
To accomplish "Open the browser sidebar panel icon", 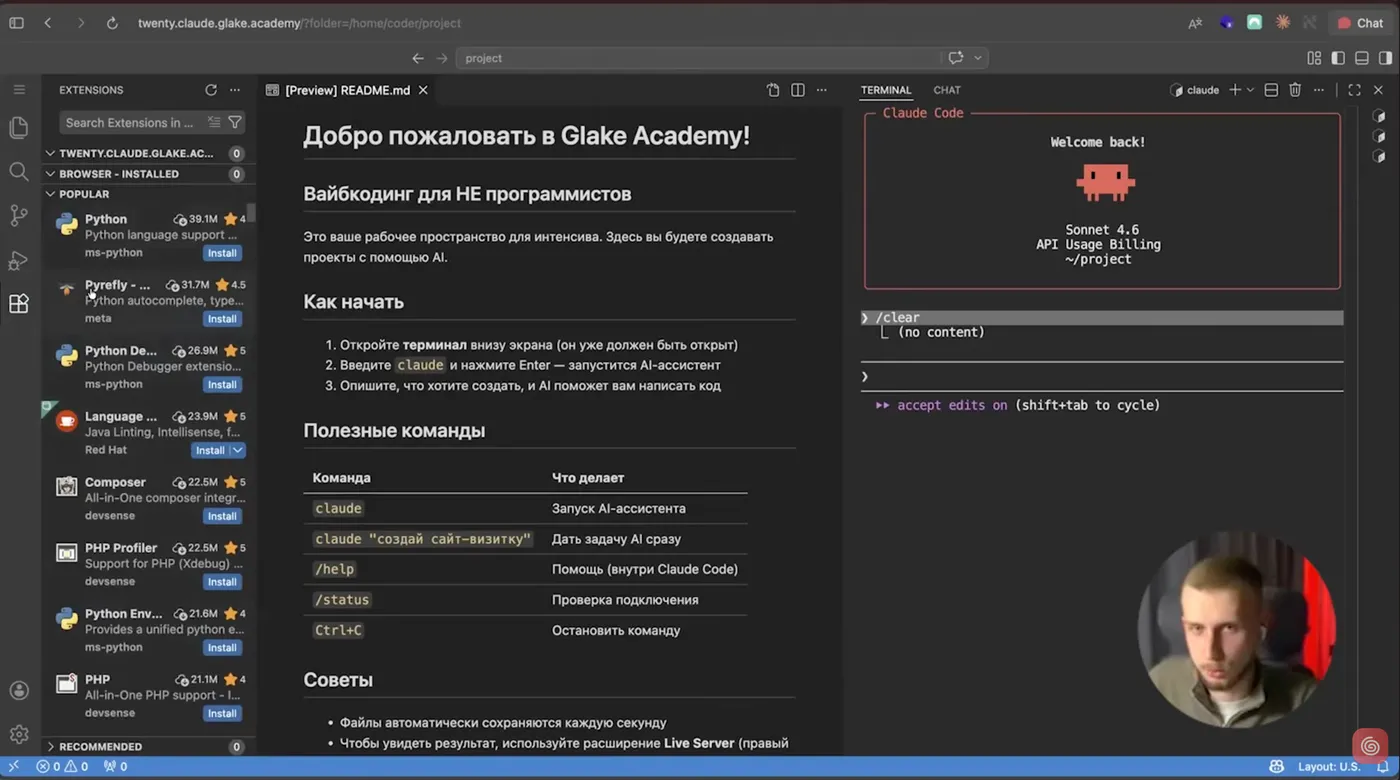I will (x=16, y=23).
